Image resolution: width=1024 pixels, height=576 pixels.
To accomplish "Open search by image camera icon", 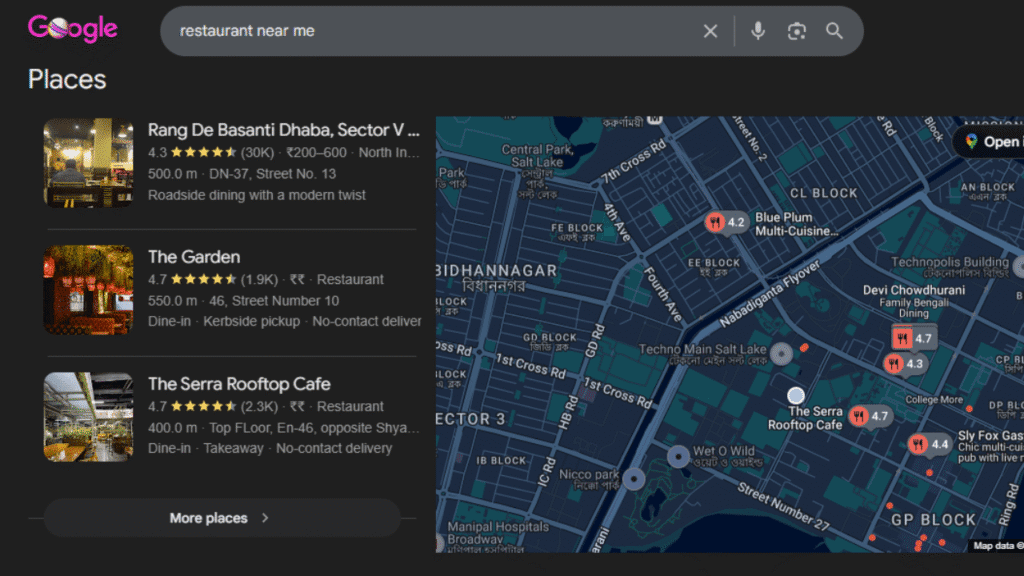I will tap(796, 31).
